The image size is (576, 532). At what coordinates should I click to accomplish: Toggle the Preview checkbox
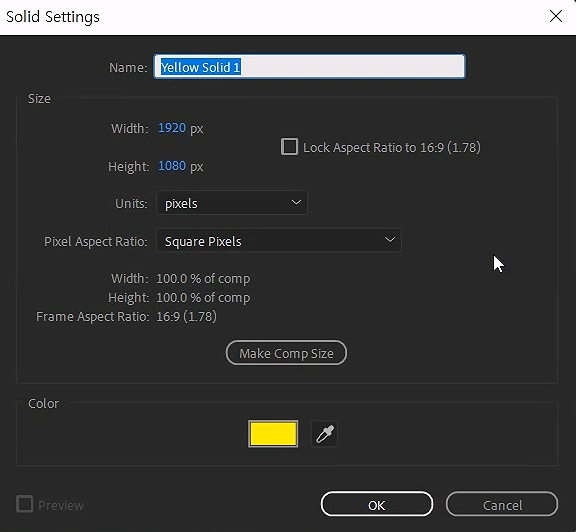25,504
